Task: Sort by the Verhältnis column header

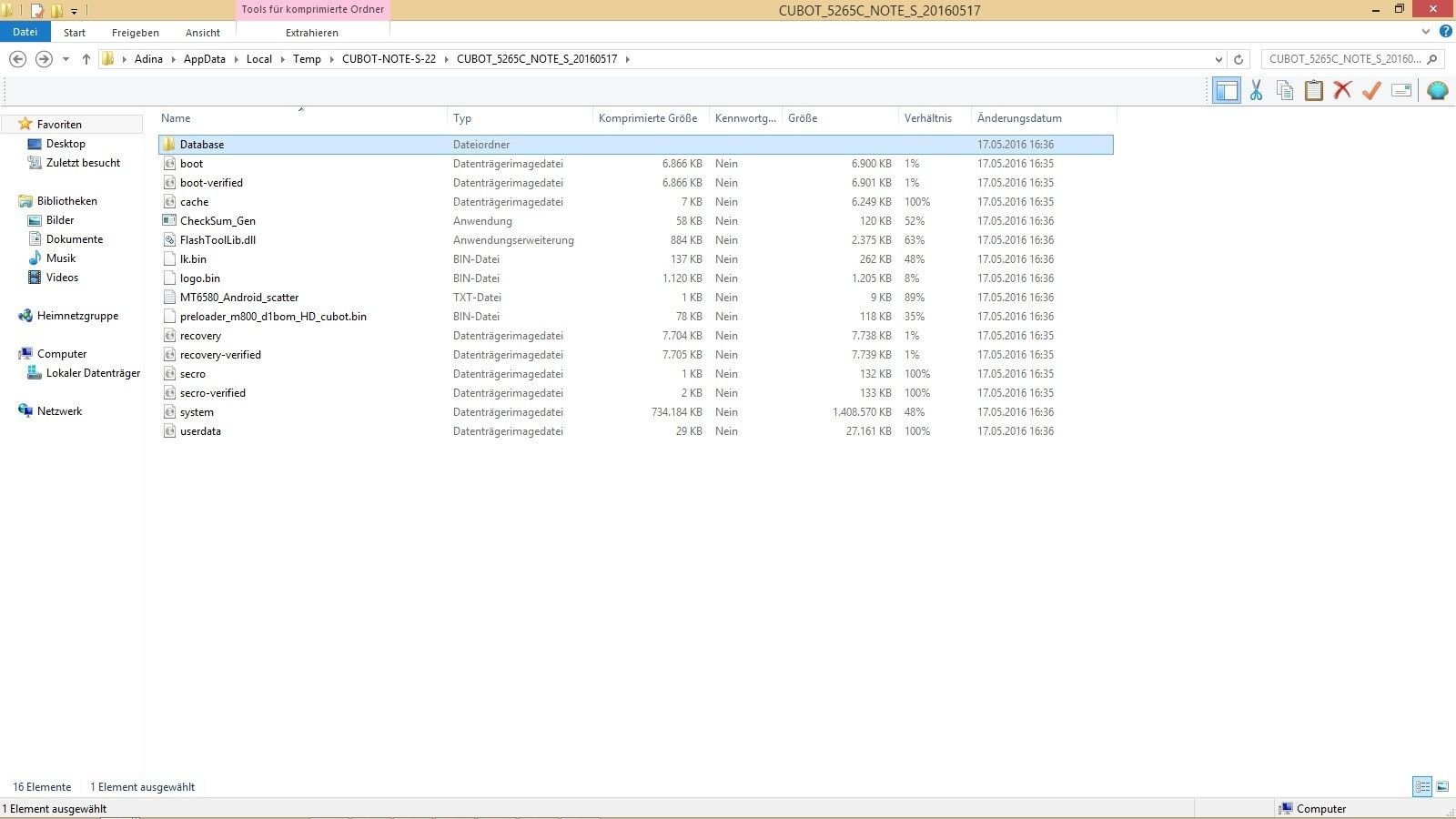Action: [x=928, y=118]
